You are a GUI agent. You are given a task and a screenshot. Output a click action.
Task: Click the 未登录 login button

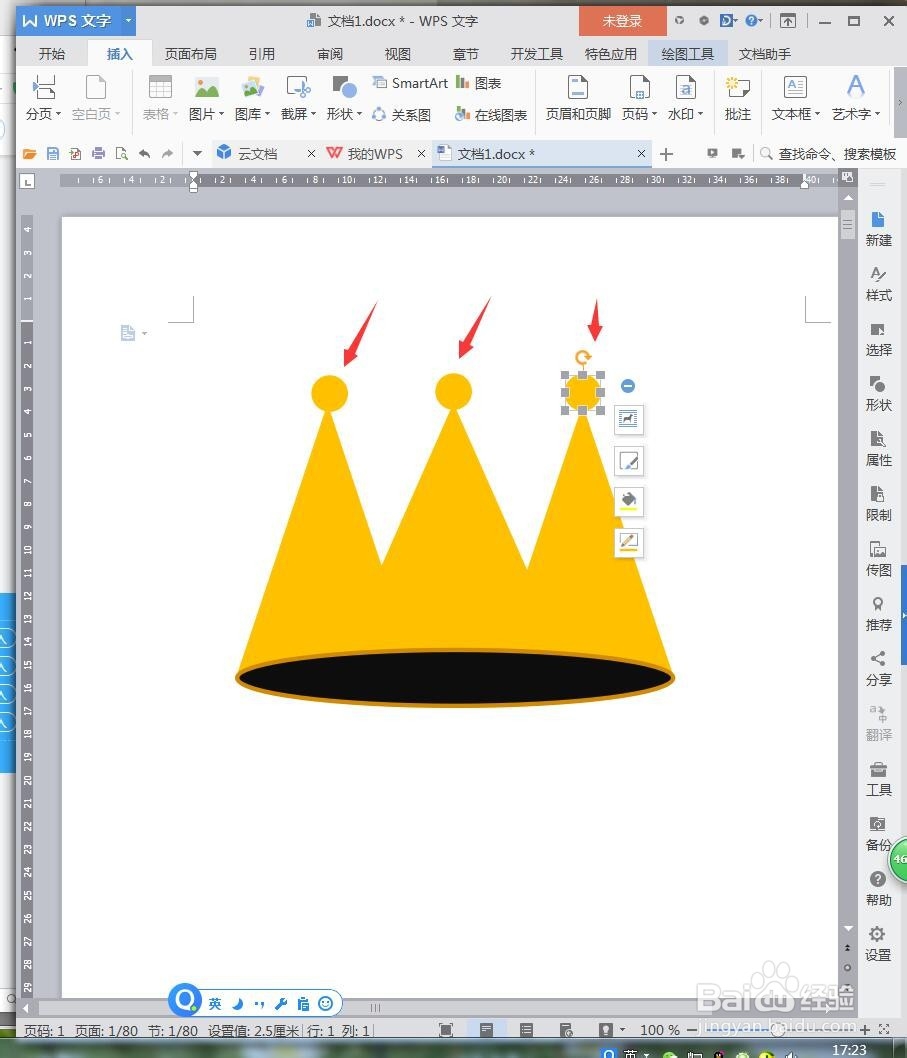coord(622,21)
